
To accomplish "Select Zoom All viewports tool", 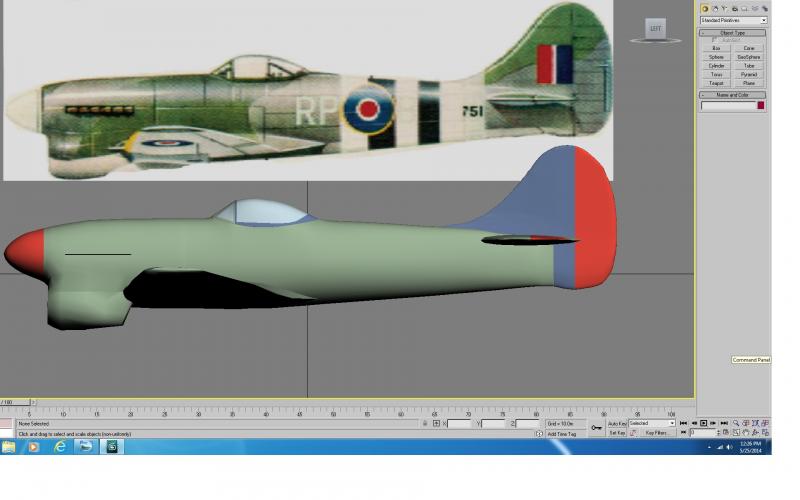I will click(746, 423).
